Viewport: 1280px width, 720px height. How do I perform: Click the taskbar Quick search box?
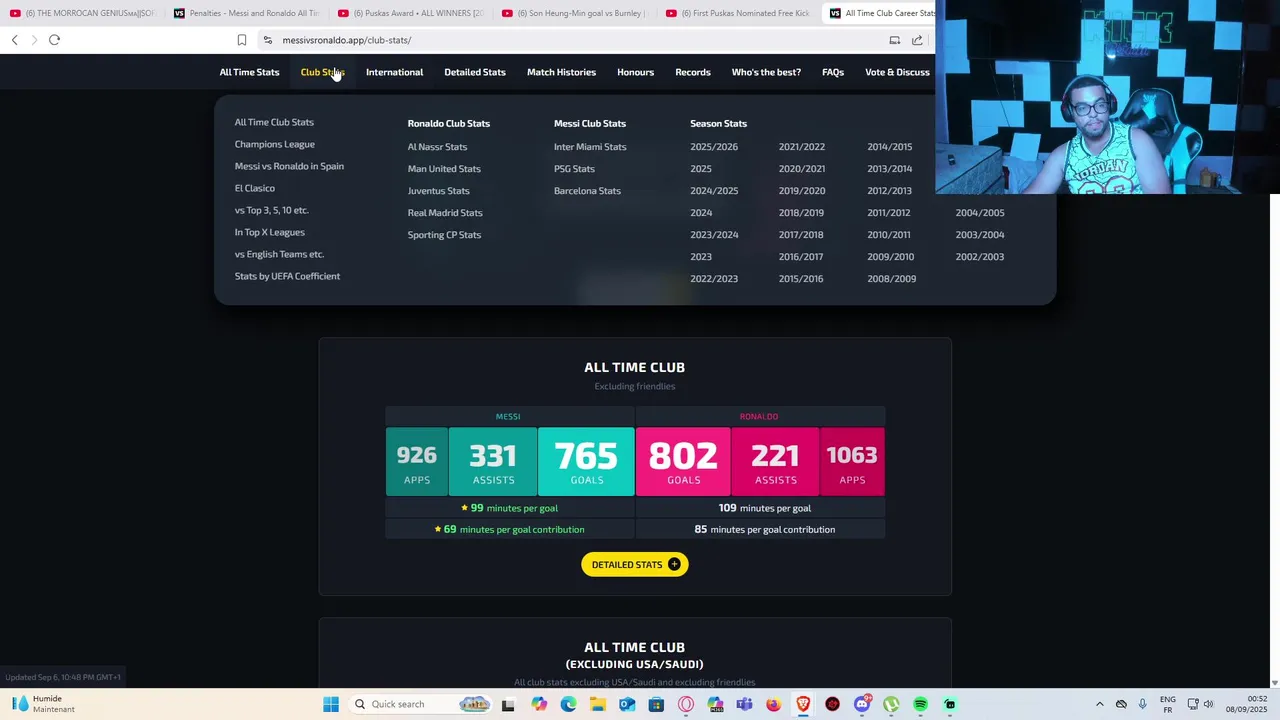(420, 704)
